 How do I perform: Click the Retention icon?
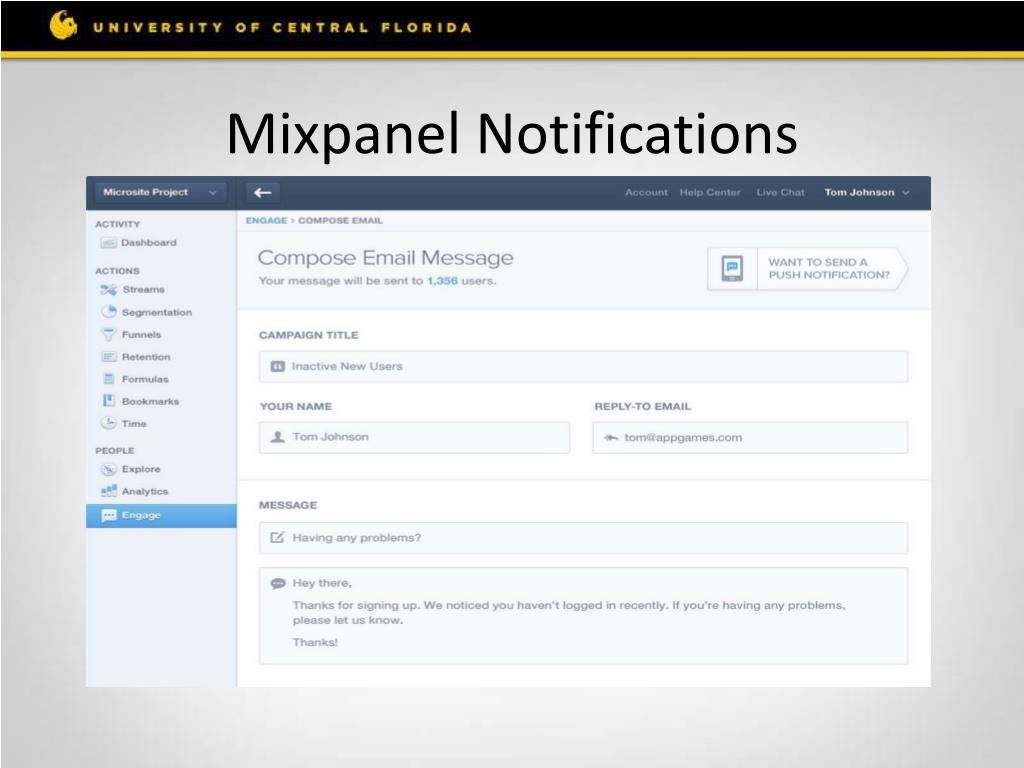coord(108,357)
